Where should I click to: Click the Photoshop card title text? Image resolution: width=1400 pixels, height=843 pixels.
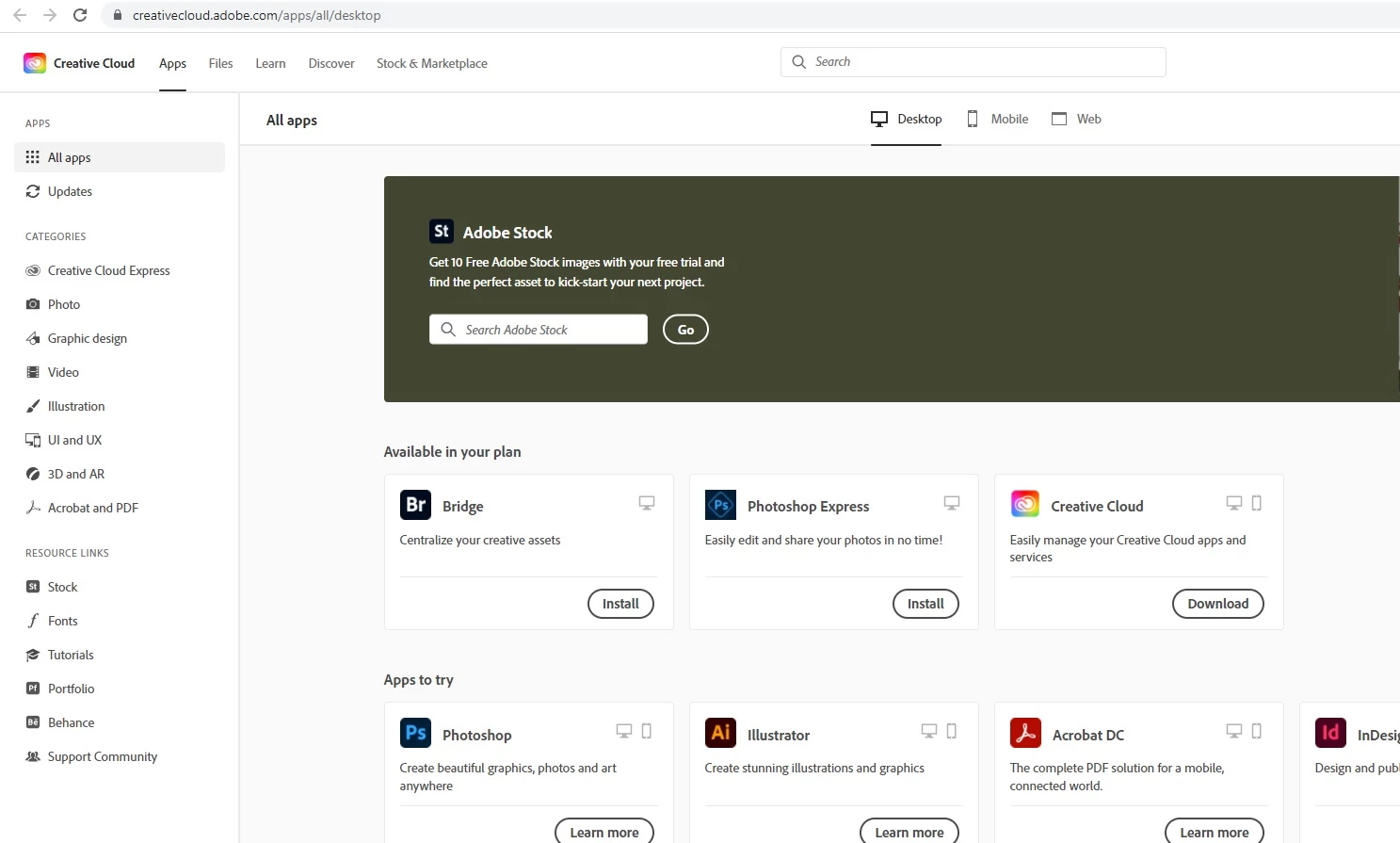click(477, 735)
